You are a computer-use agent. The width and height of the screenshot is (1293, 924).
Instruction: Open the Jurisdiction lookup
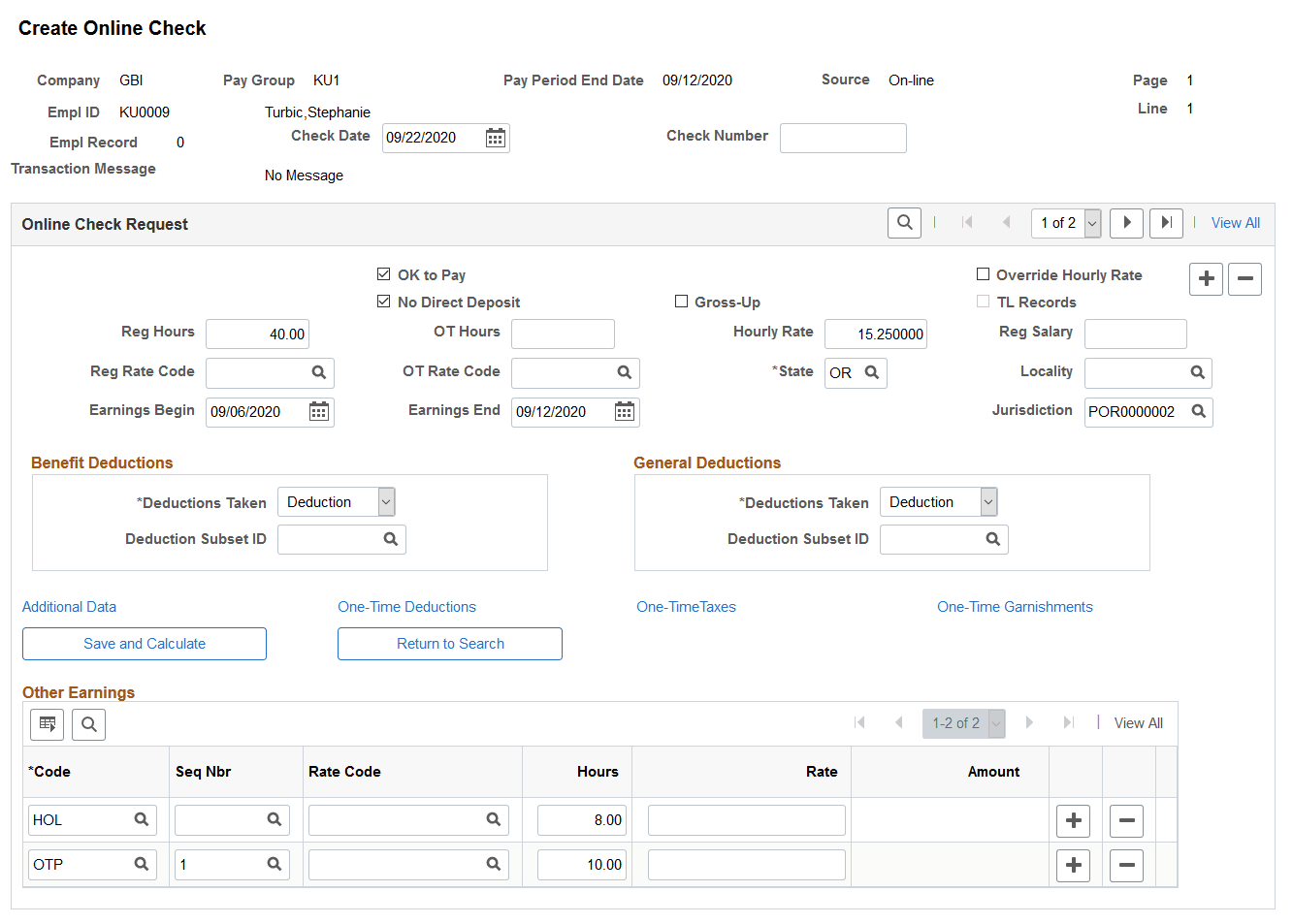(x=1201, y=411)
